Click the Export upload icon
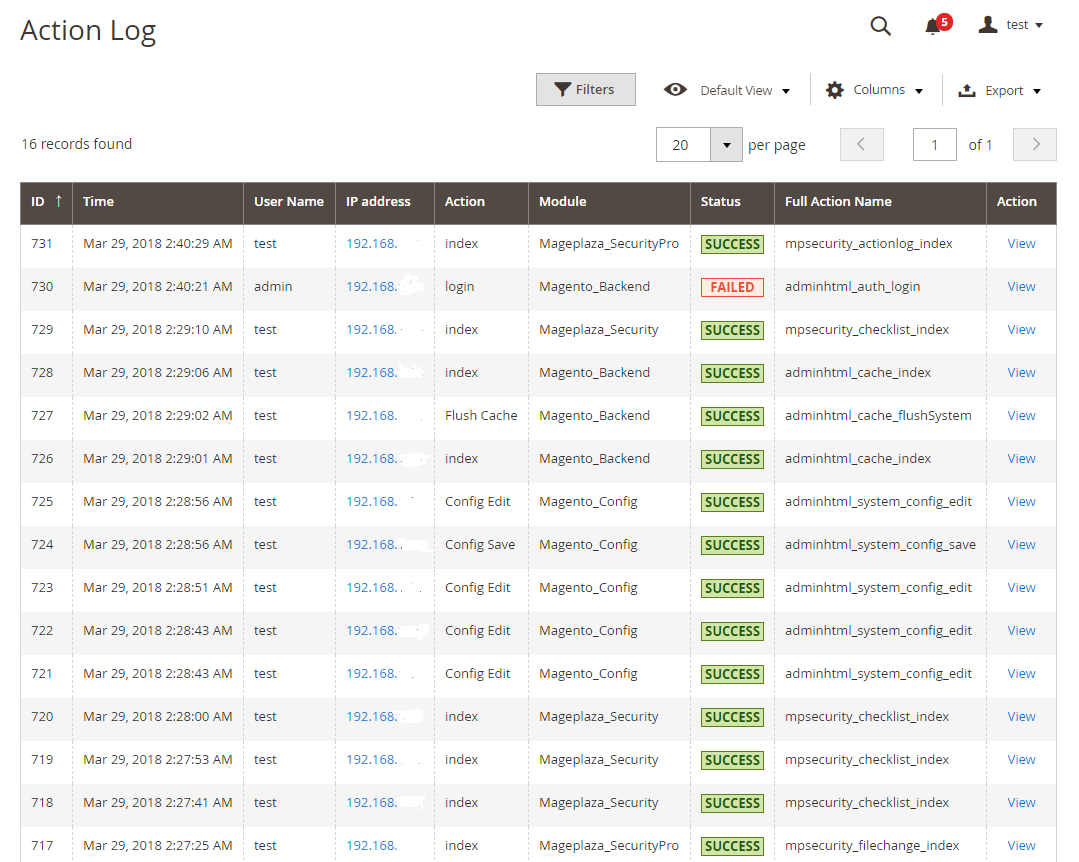This screenshot has height=862, width=1079. pos(967,90)
